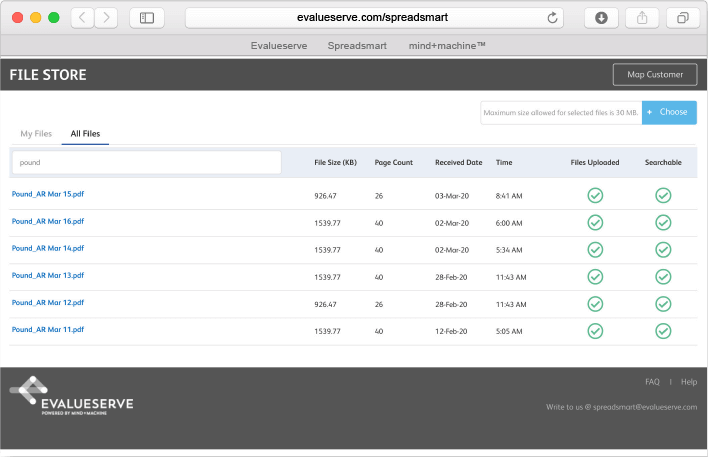This screenshot has width=708, height=457.
Task: Click the evalueserve.com/spreadsmart address bar
Action: click(x=374, y=18)
